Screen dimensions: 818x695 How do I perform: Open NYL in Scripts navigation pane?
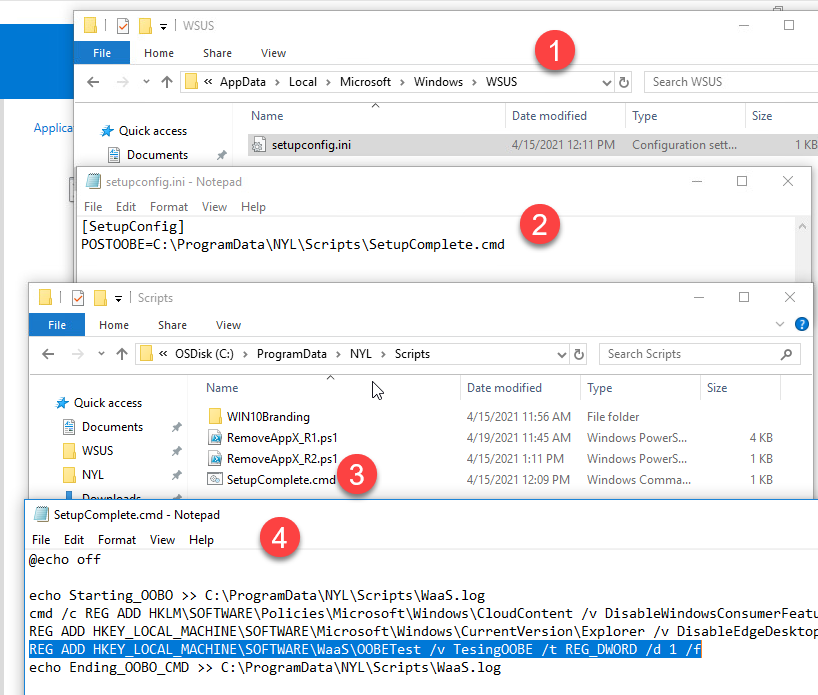(92, 474)
